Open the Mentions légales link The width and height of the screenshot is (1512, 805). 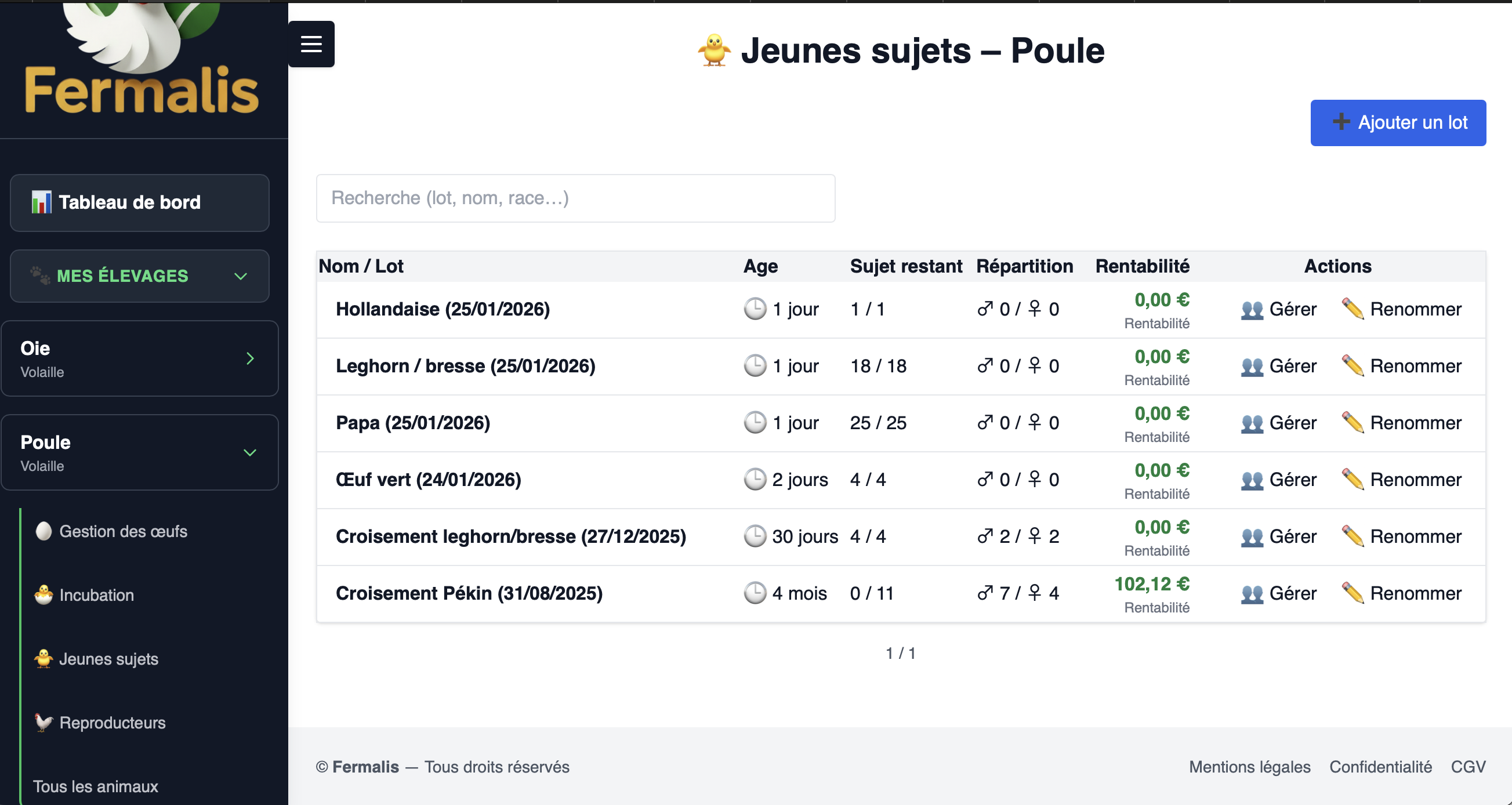(1250, 767)
